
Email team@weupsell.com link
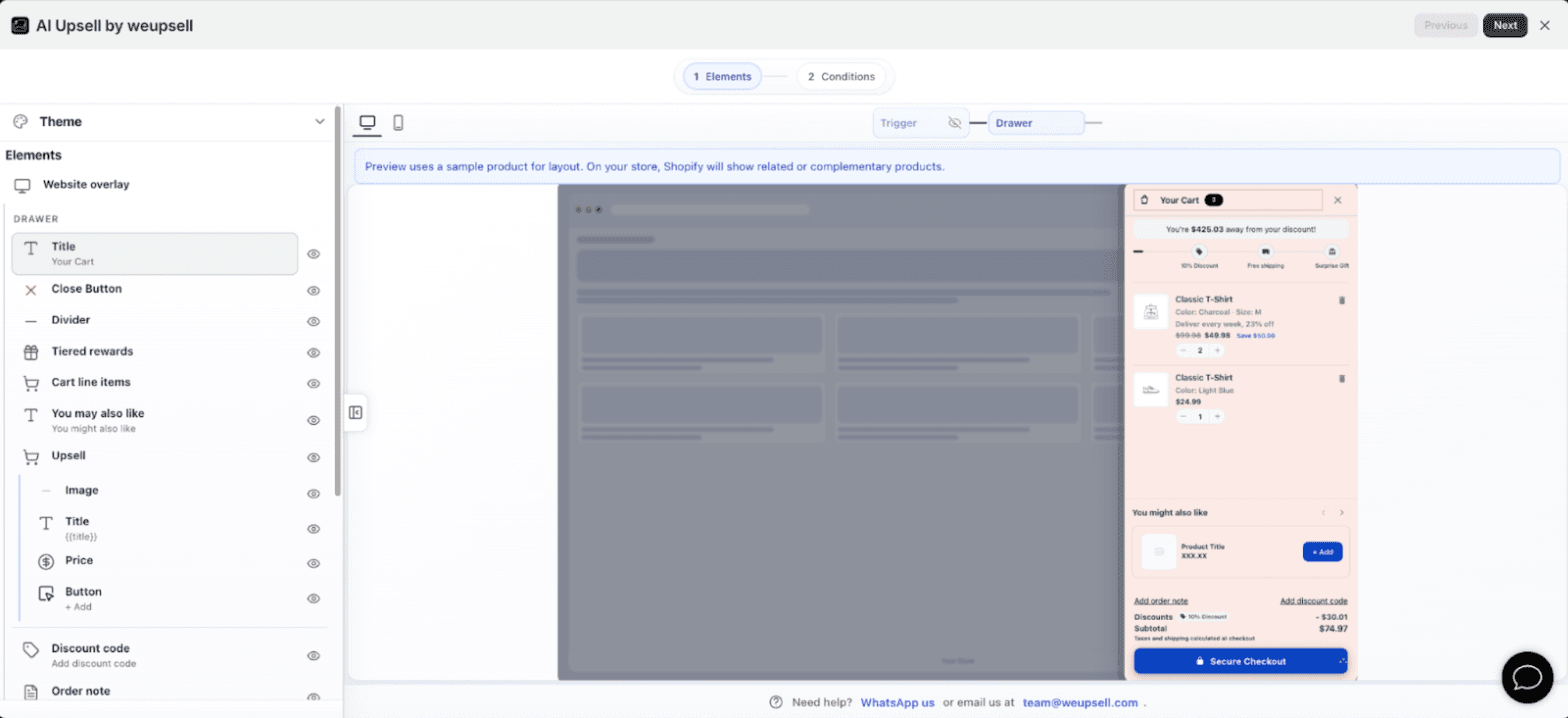[1080, 702]
